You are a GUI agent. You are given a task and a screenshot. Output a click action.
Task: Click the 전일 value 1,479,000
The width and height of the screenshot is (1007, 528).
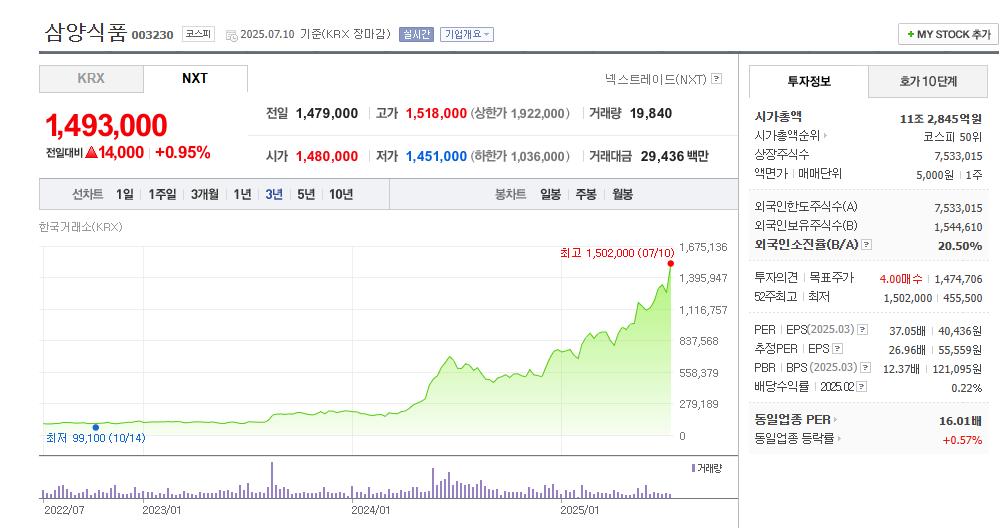click(x=327, y=113)
